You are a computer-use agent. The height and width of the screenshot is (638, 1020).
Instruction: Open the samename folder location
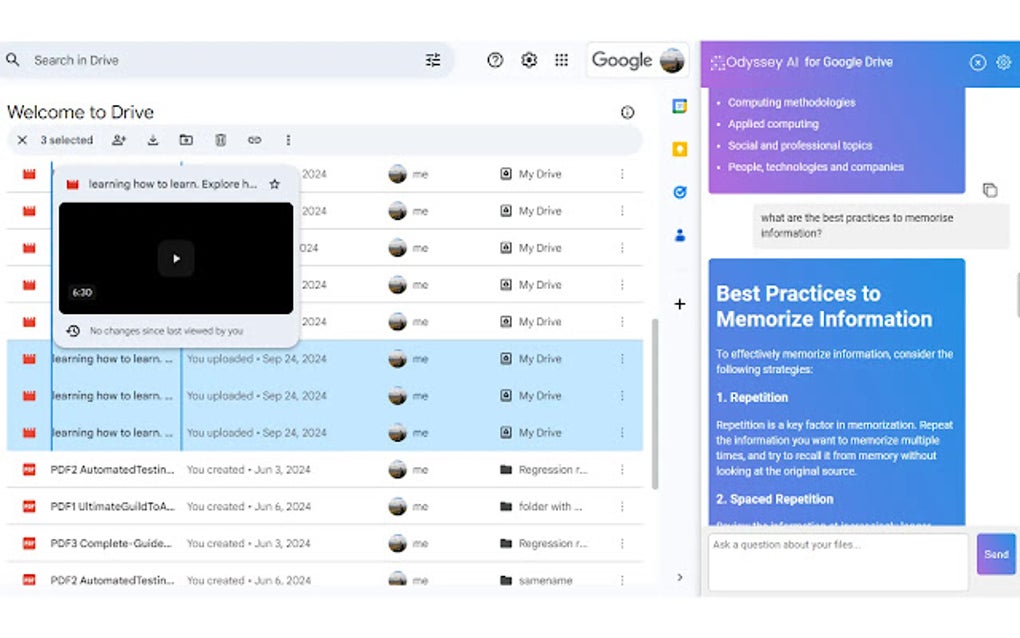[537, 580]
